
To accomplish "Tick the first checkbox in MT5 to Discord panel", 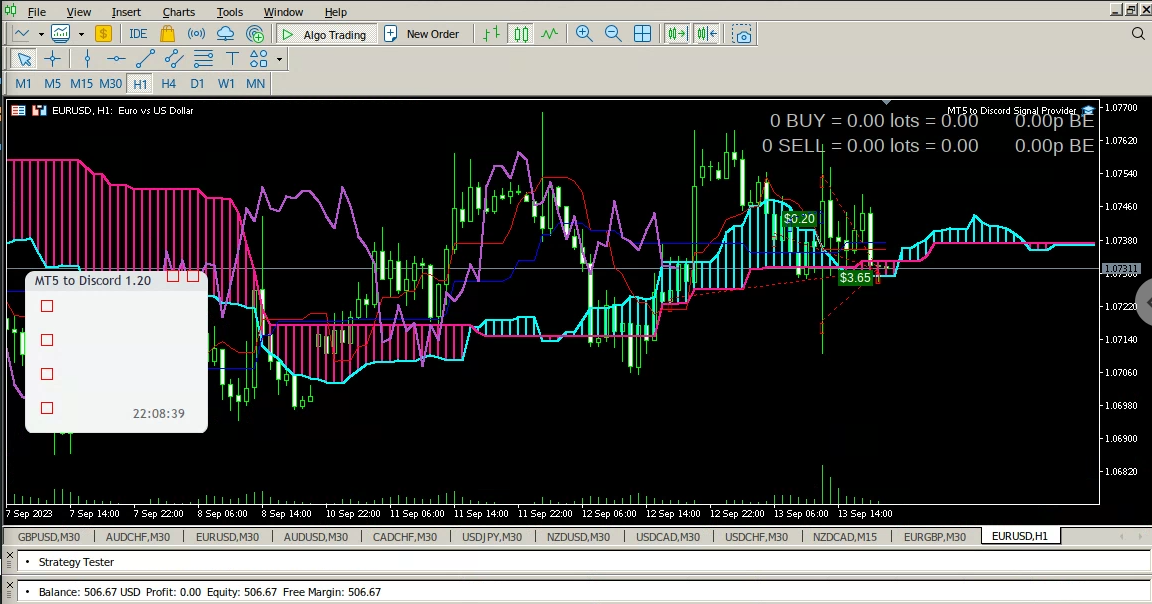I will coord(47,306).
